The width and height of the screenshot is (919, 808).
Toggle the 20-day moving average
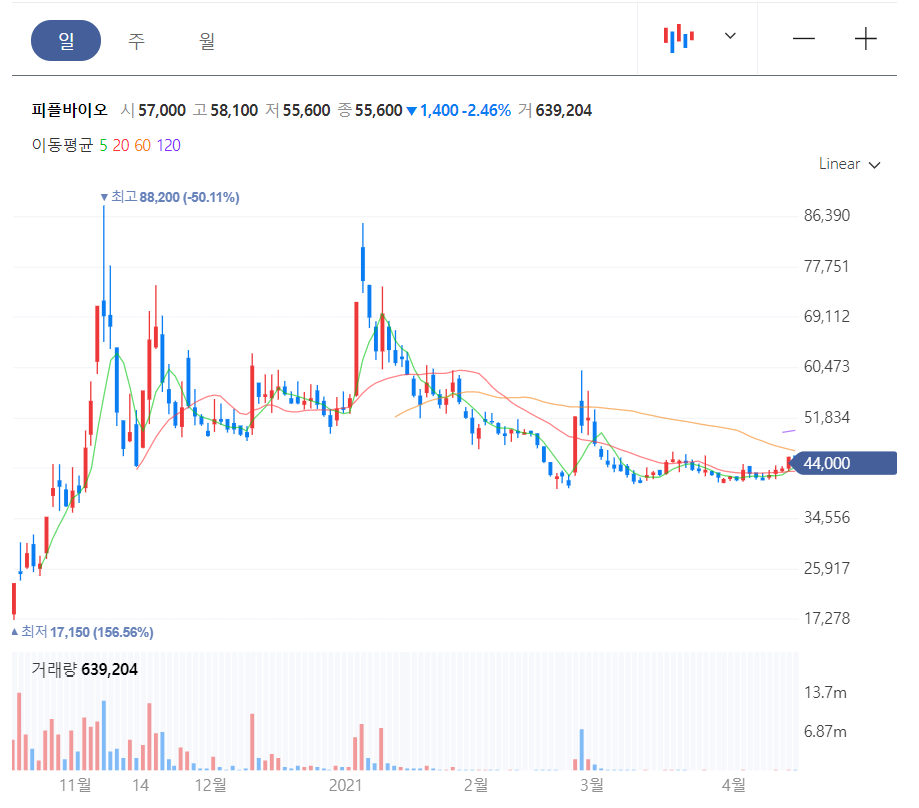click(121, 145)
